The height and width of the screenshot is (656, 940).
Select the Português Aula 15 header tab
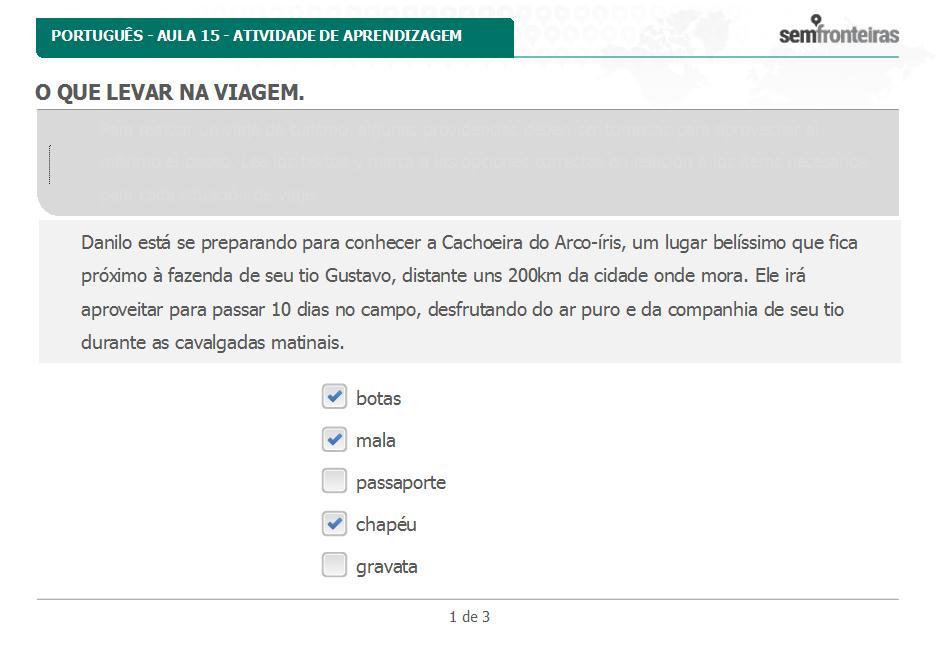pos(275,37)
